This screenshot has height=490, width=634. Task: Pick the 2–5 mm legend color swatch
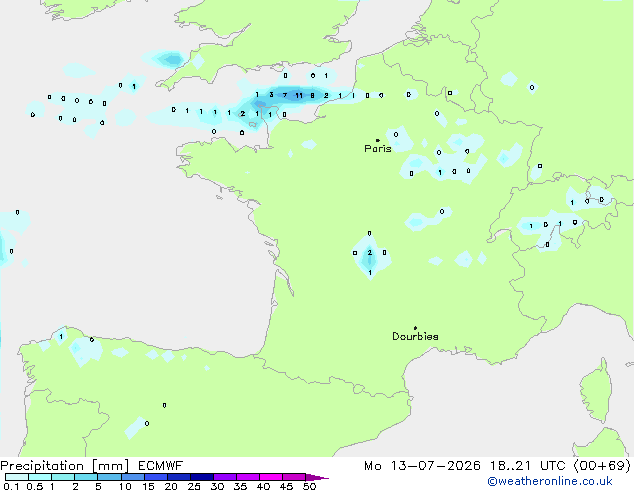[86, 477]
